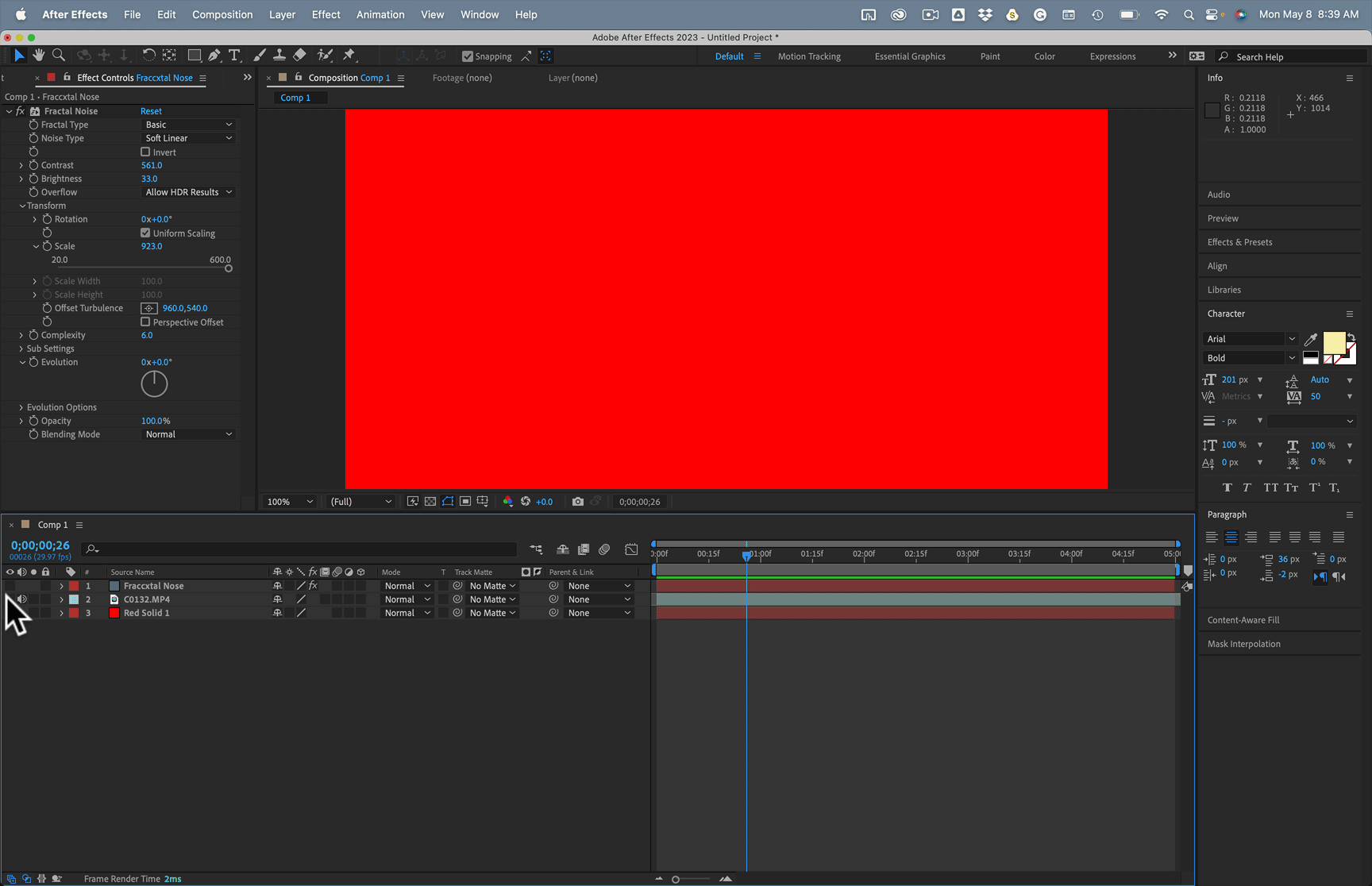Open the Effects & Presets panel
This screenshot has height=886, width=1372.
[1239, 242]
